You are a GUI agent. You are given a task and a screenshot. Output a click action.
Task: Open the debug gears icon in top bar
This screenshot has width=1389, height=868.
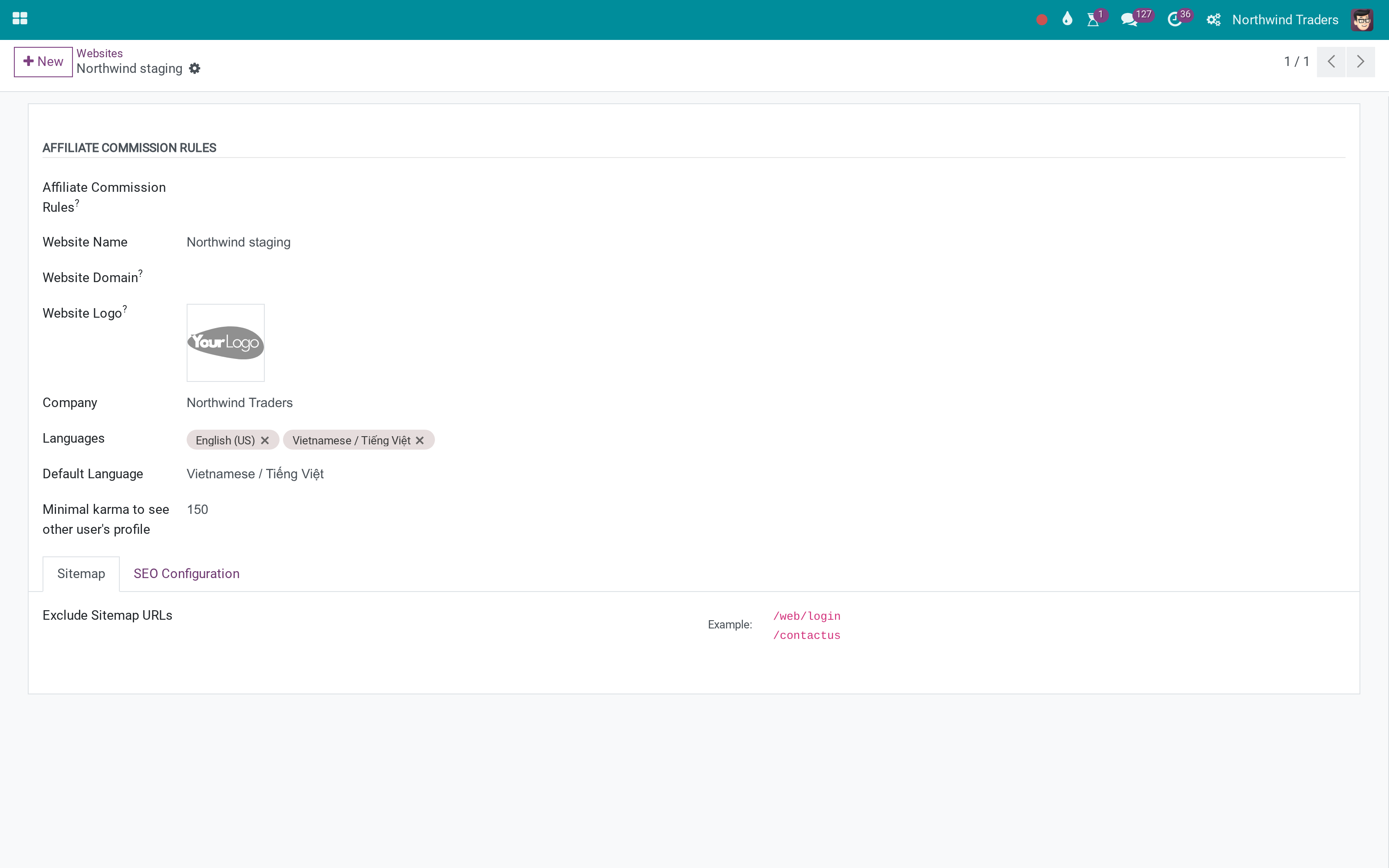[x=1213, y=20]
